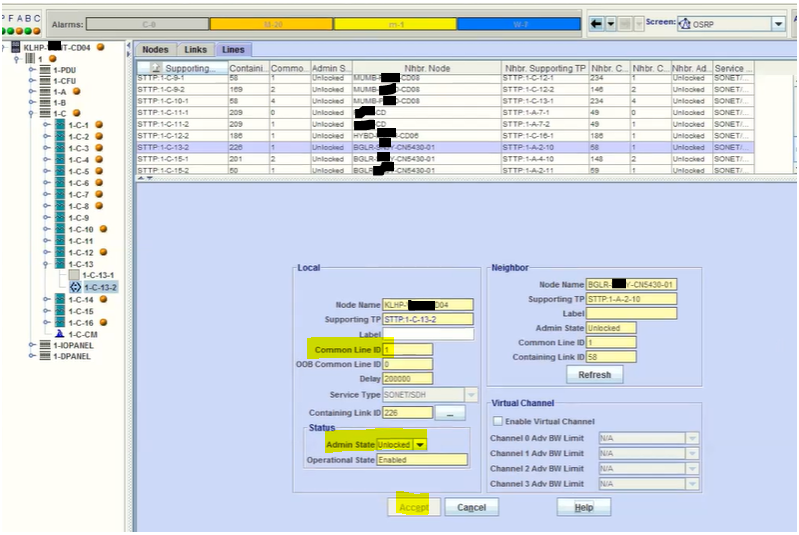Click the Accept button
The height and width of the screenshot is (535, 799).
tap(414, 507)
